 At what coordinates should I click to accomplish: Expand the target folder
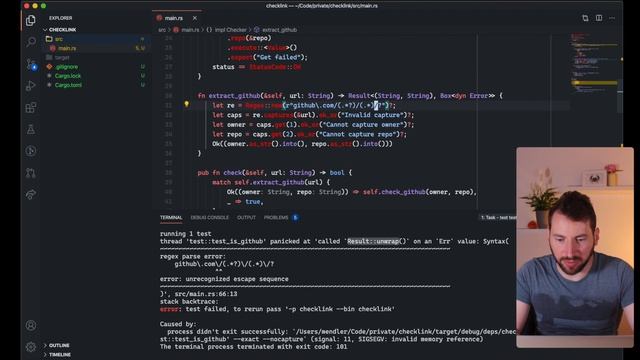pos(62,58)
